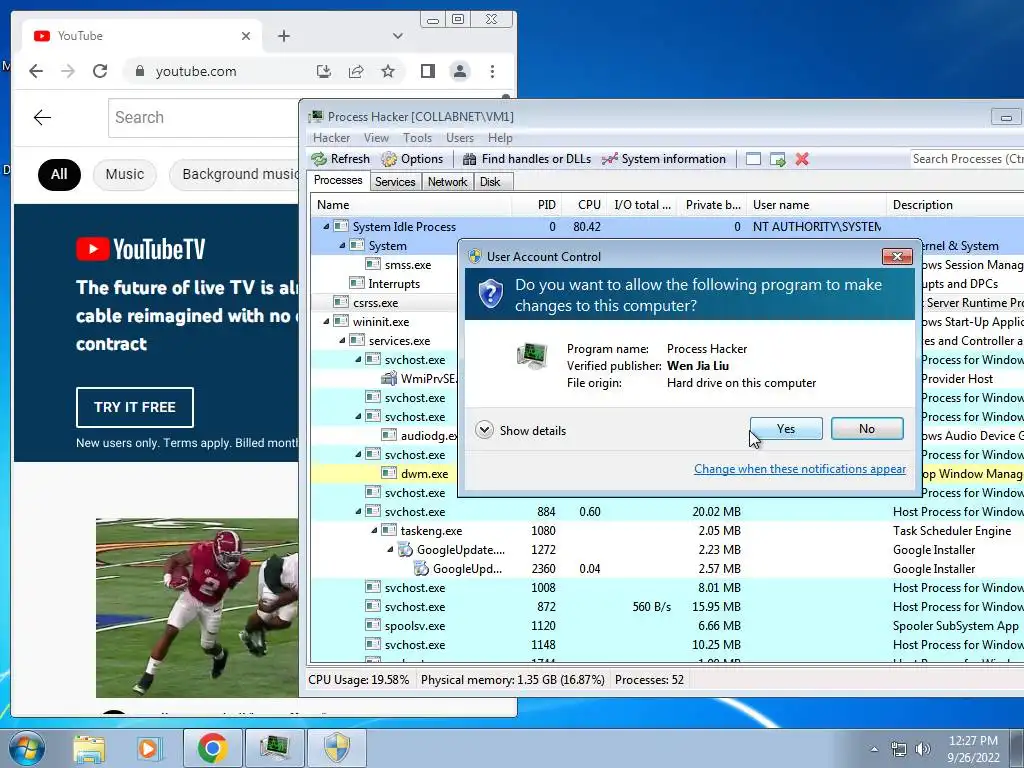The image size is (1024, 768).
Task: Select the Background music filter chip
Action: (234, 174)
